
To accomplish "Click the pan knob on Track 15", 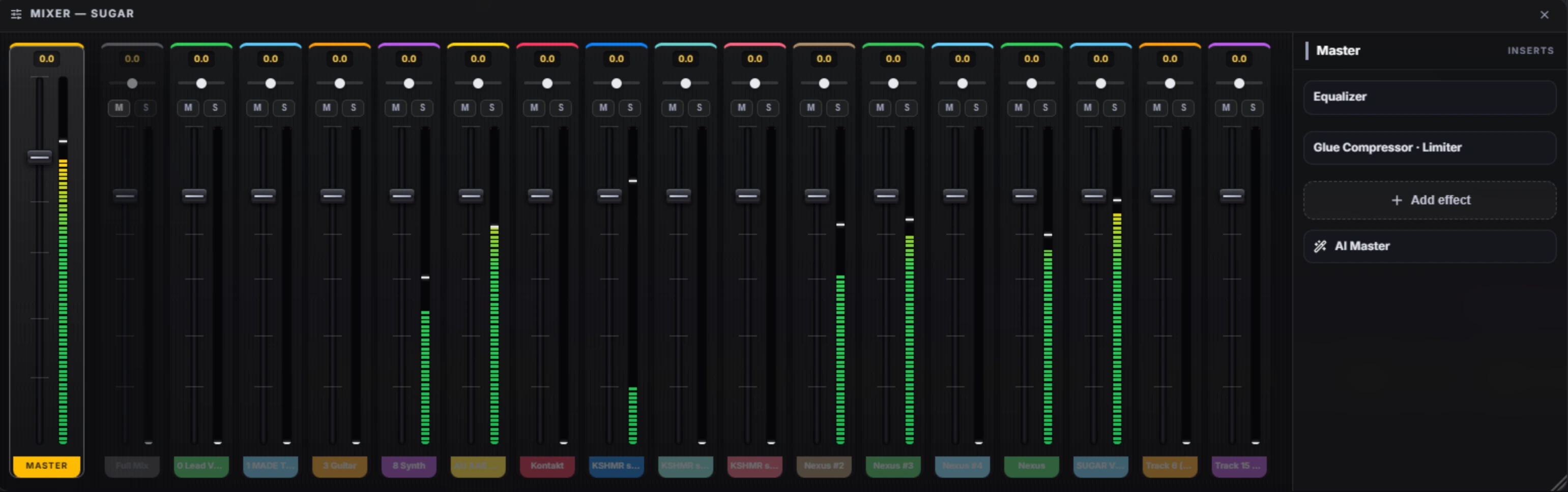I will (x=1239, y=83).
